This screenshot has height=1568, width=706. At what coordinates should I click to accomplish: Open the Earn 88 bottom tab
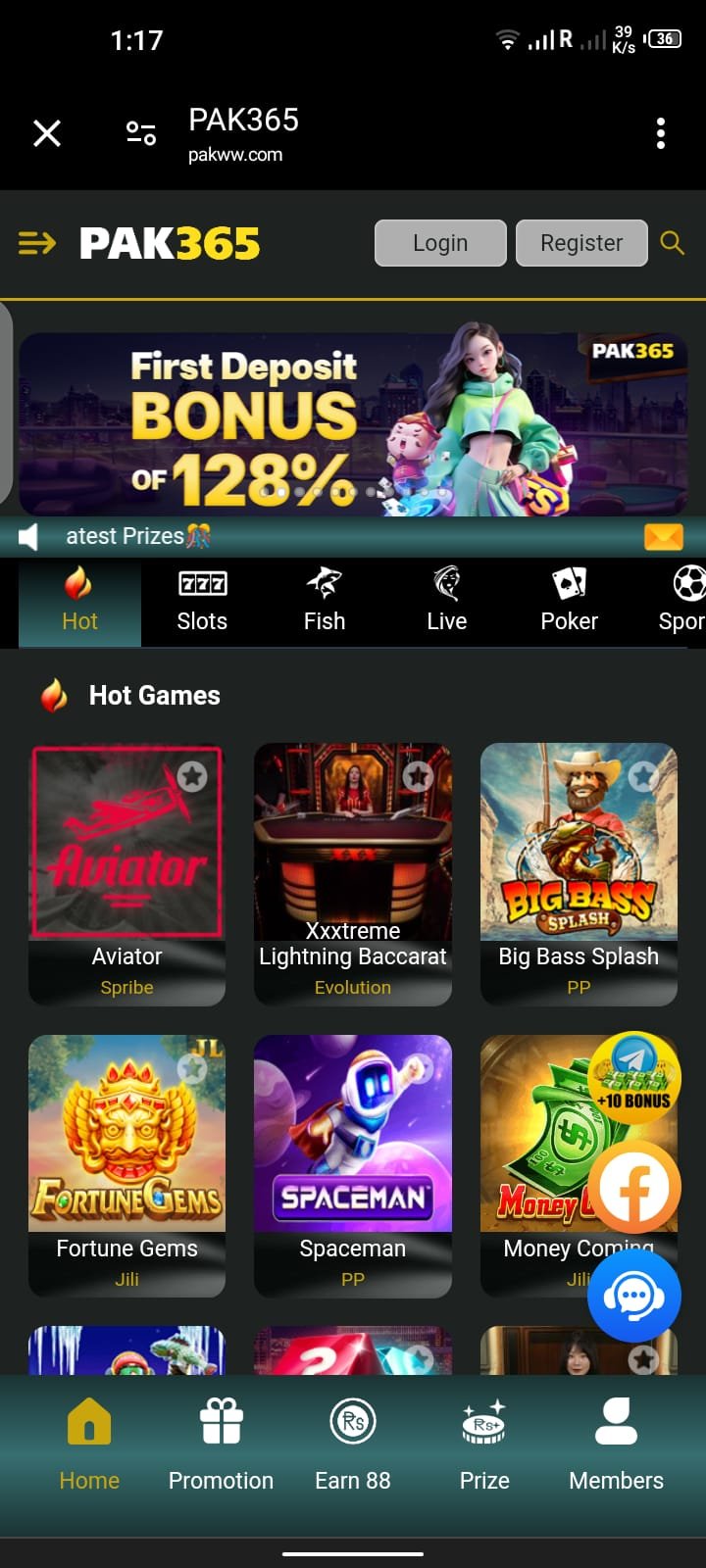click(353, 1445)
